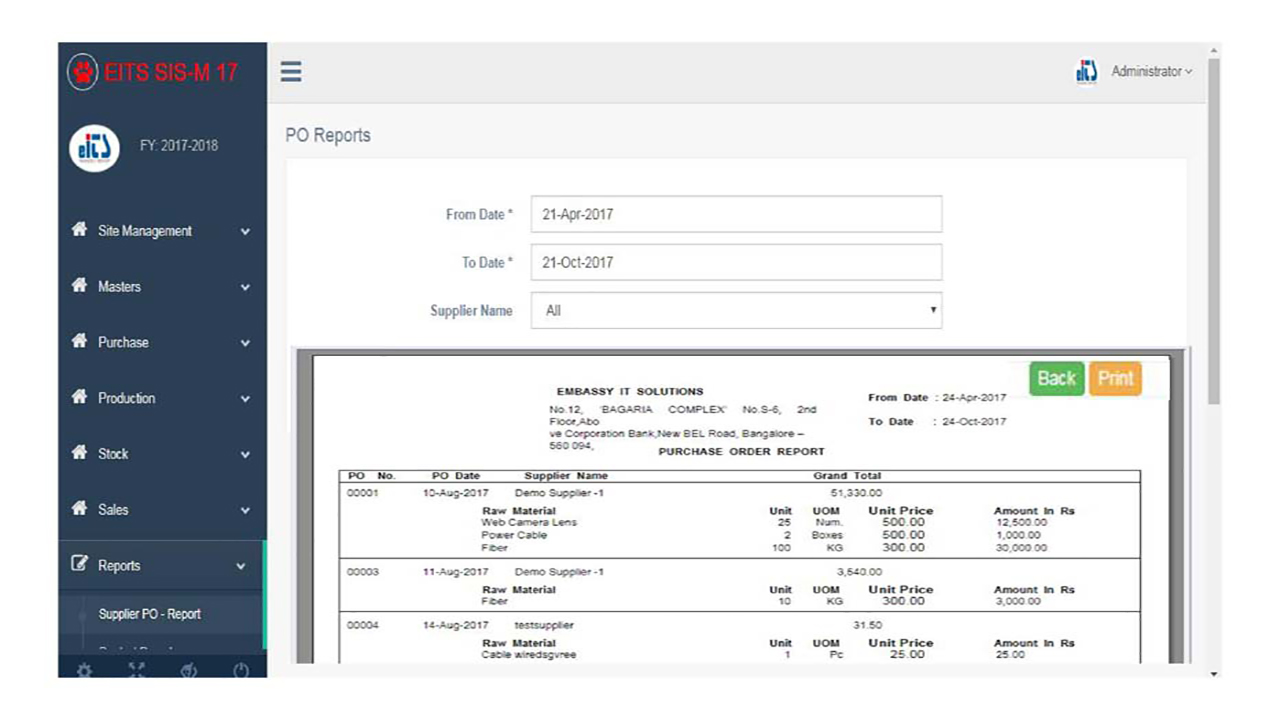
Task: Click grand total 3,540.00
Action: (x=860, y=572)
